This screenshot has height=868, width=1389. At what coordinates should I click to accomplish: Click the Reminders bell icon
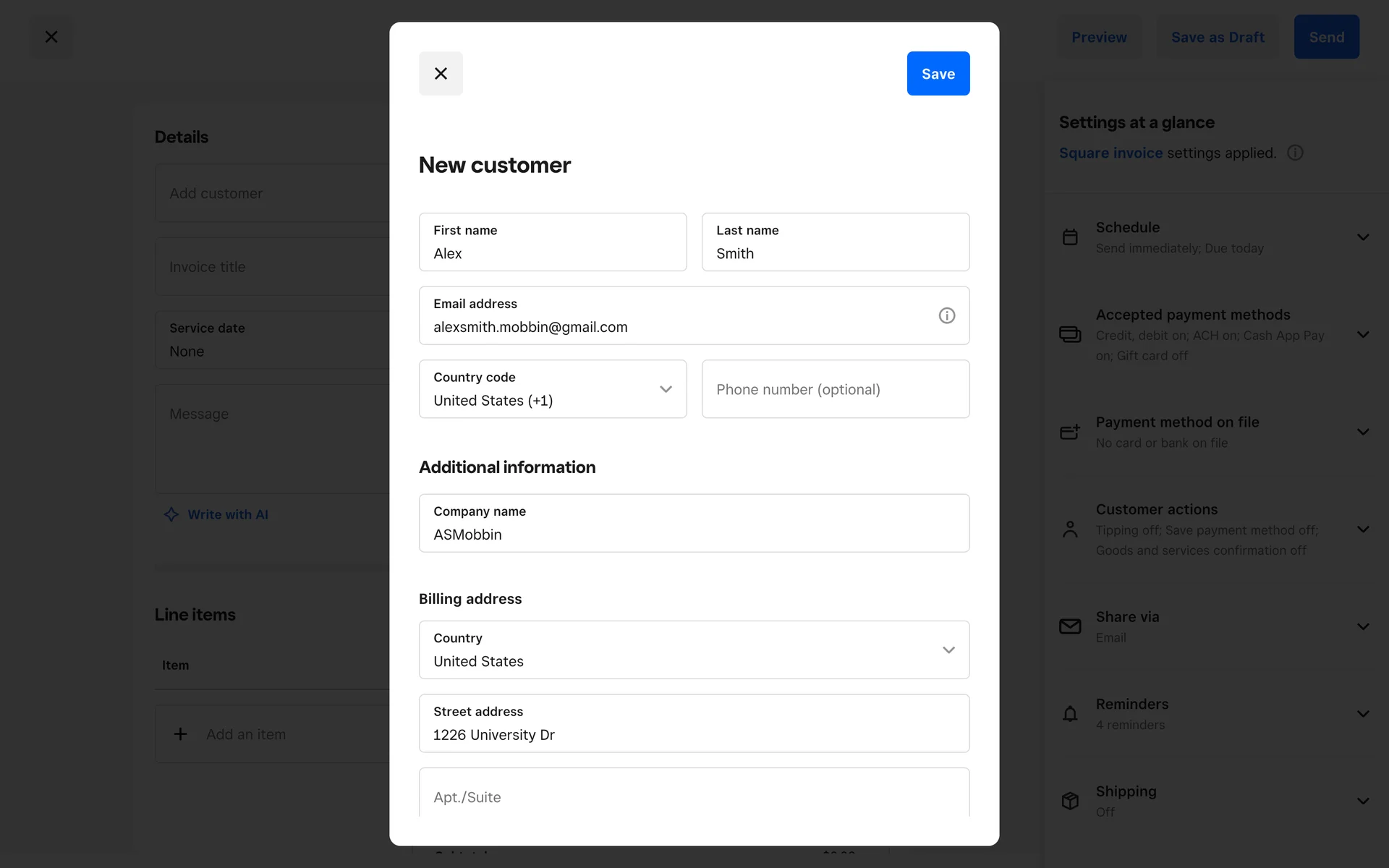click(1070, 714)
